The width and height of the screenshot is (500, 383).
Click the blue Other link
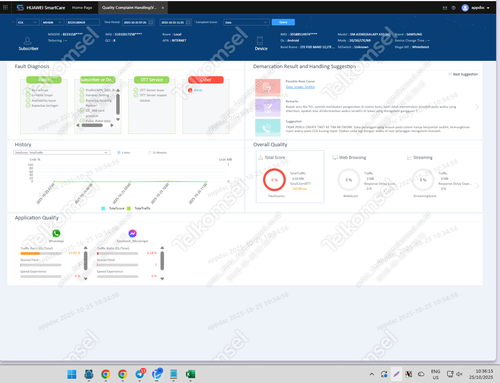pyautogui.click(x=198, y=90)
